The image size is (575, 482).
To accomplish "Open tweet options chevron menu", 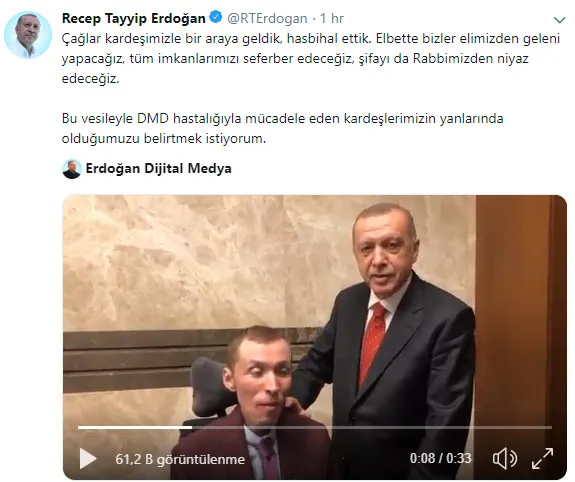I will pos(560,20).
